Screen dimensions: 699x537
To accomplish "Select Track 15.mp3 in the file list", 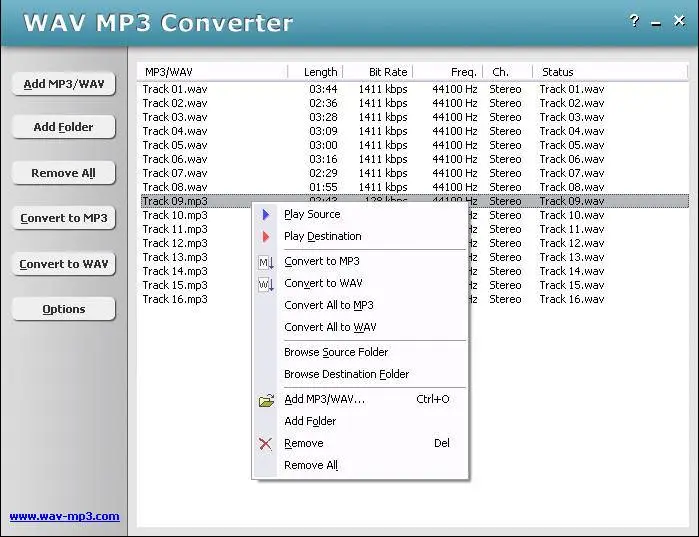I will [x=175, y=285].
